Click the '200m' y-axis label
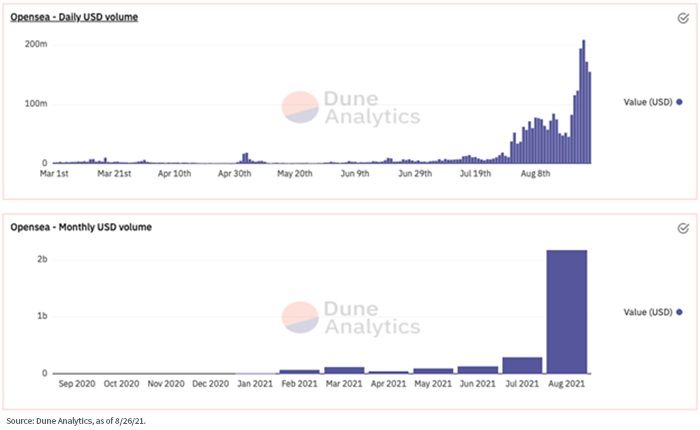 (x=36, y=44)
